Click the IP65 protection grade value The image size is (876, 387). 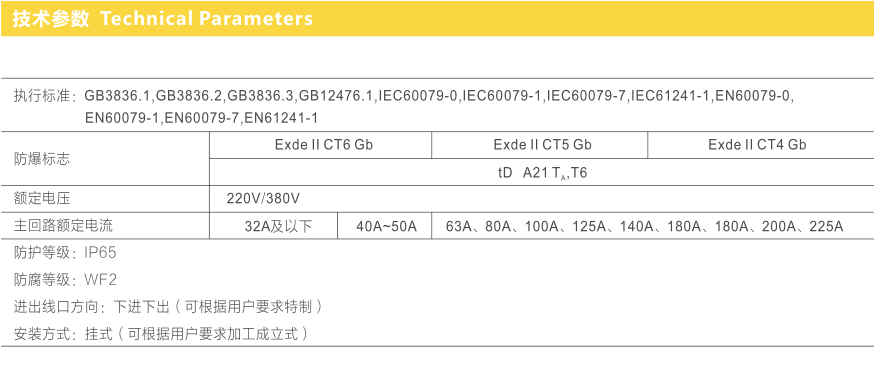[101, 253]
